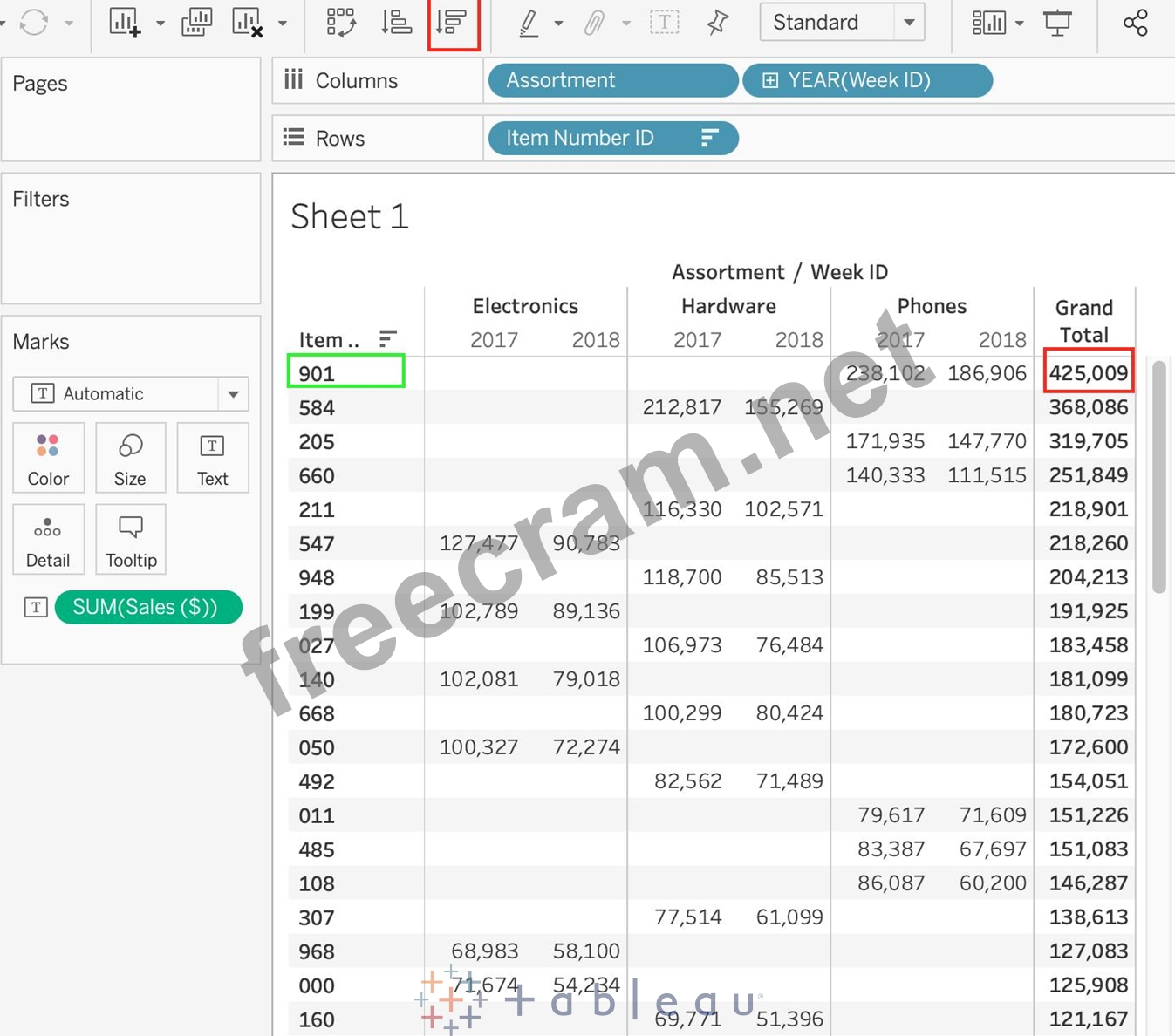1175x1036 pixels.
Task: Toggle sort on Item Number ID header
Action: (388, 338)
